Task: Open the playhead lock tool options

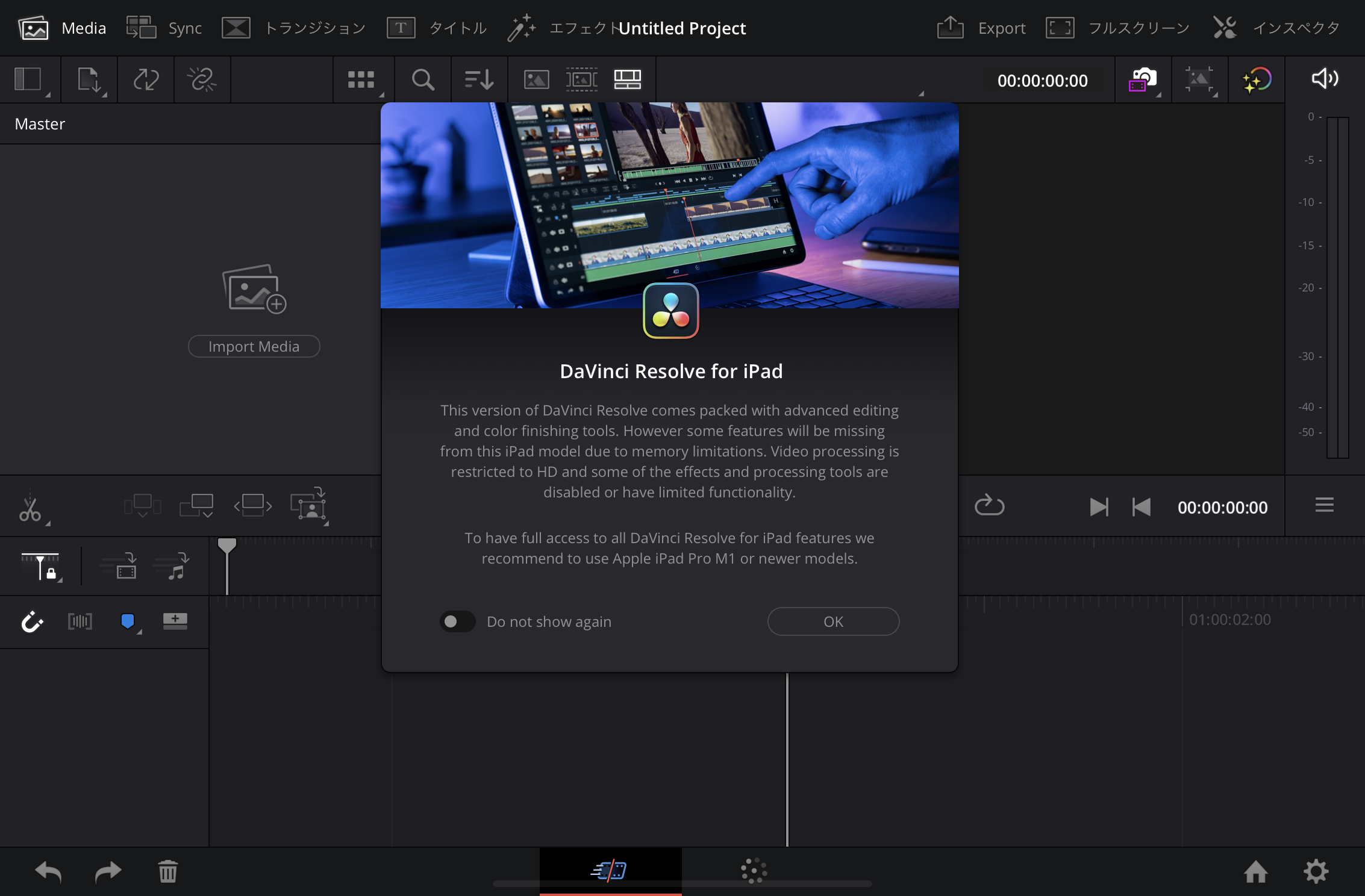Action: point(40,566)
